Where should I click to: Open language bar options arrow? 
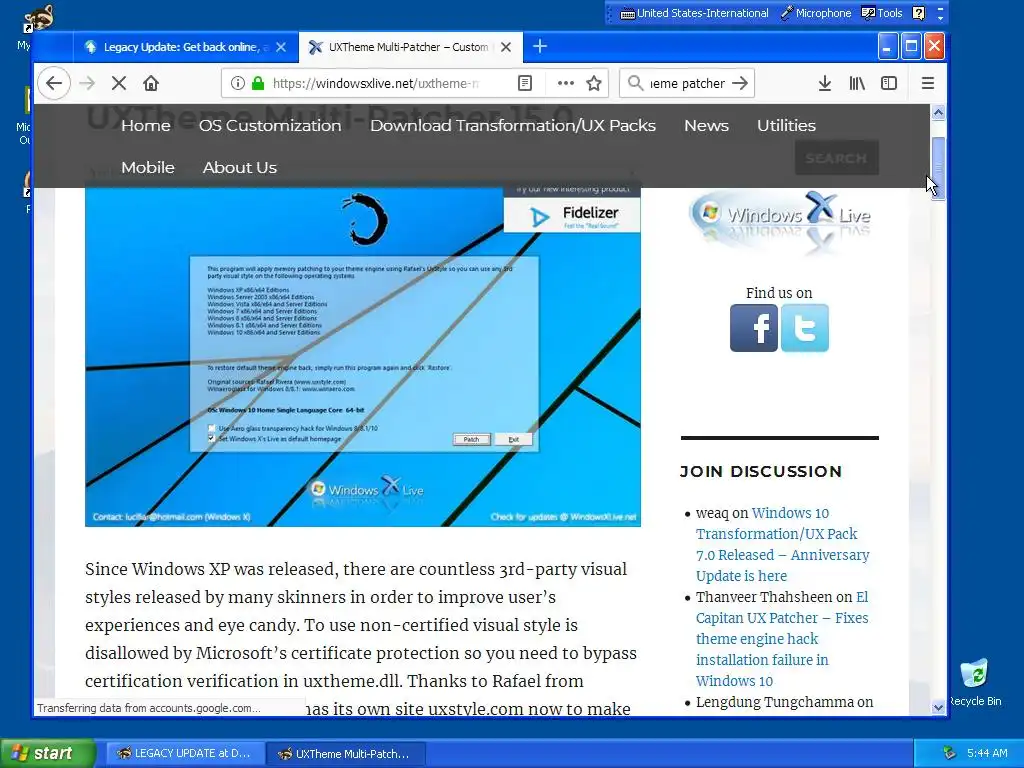[940, 17]
